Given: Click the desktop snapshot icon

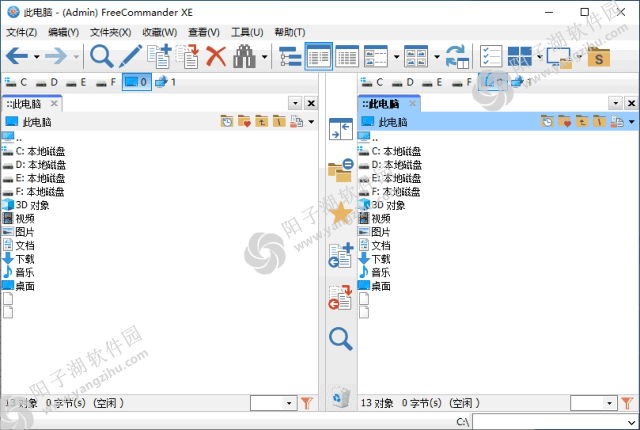Looking at the screenshot, I should coord(559,57).
